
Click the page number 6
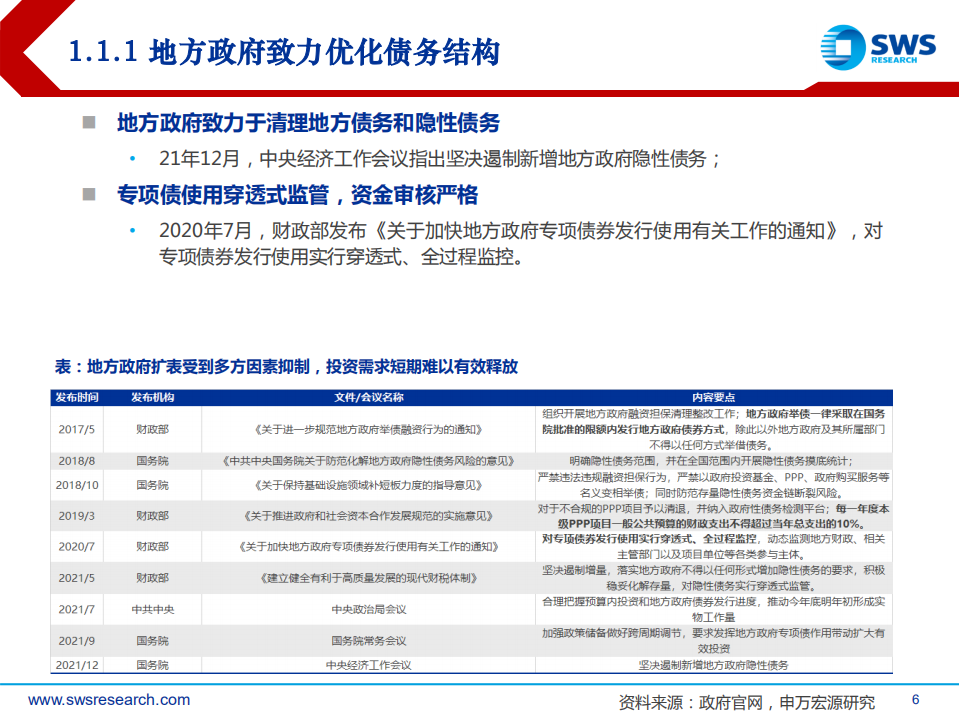click(917, 701)
